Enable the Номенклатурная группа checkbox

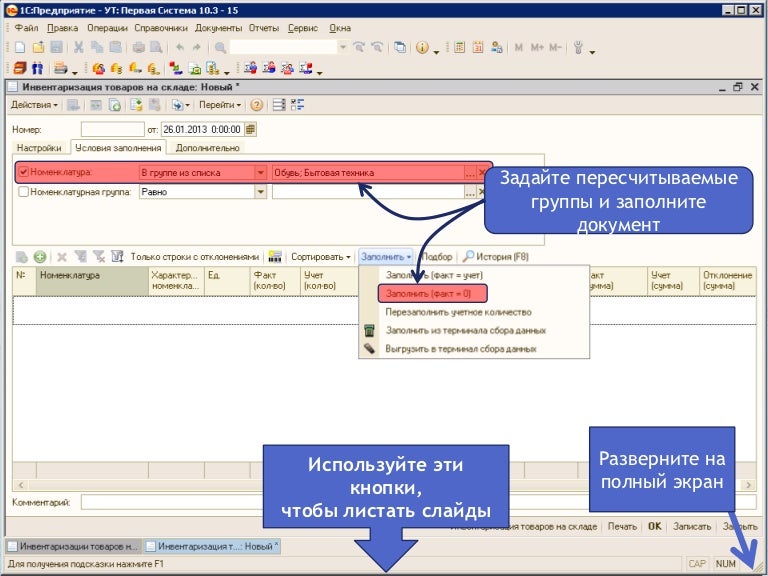click(24, 192)
